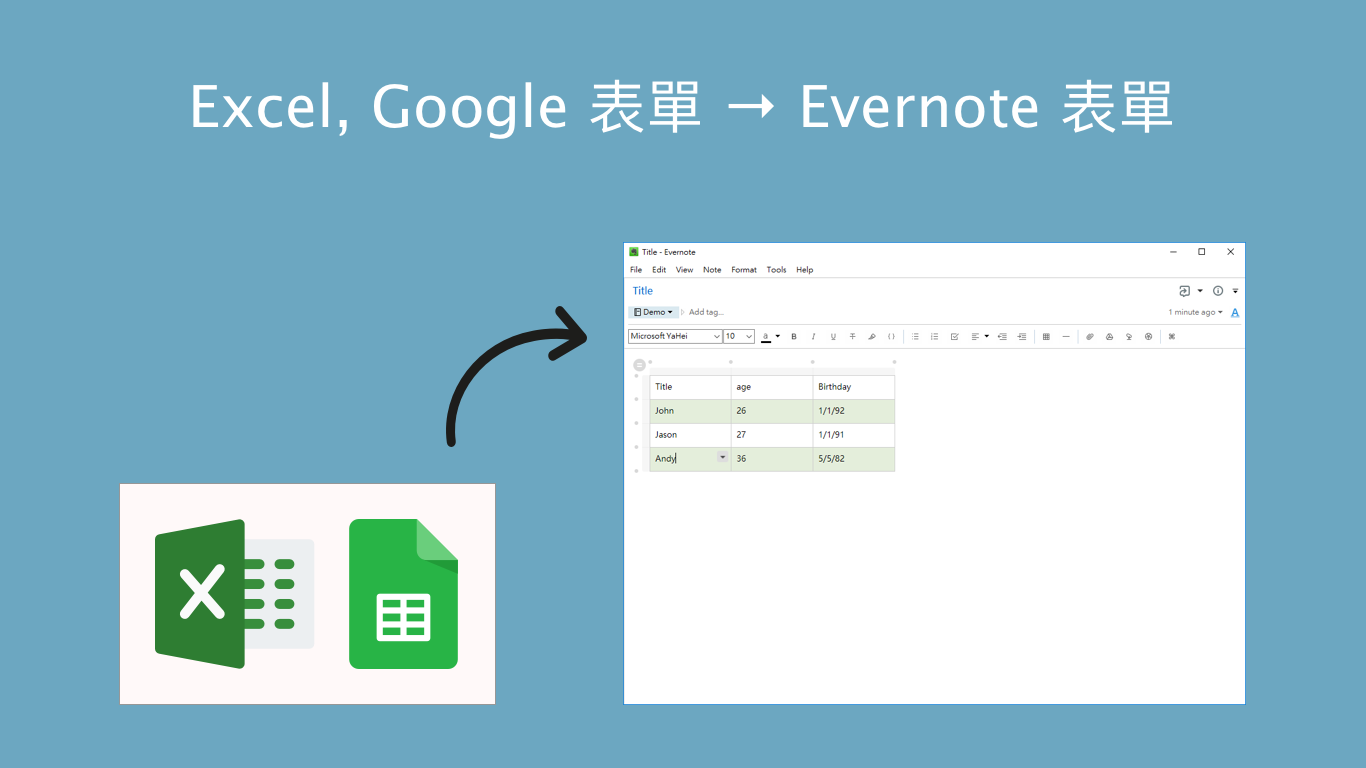Image resolution: width=1366 pixels, height=768 pixels.
Task: Click the '1/1/91' table cell
Action: 854,435
